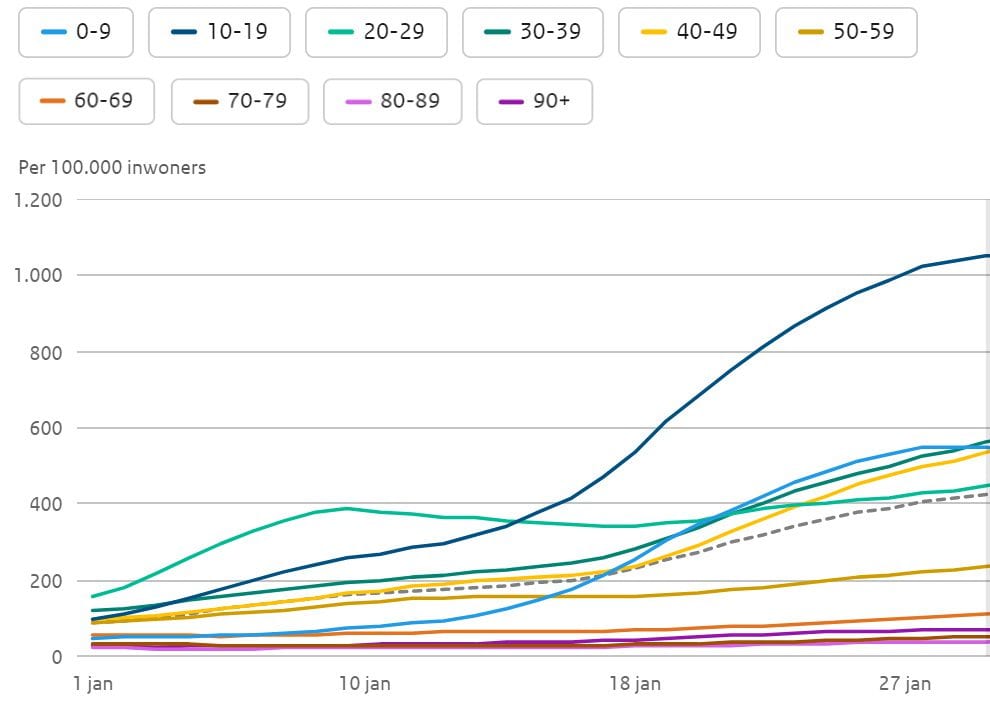Hide the 20-29 age group series

click(x=376, y=32)
